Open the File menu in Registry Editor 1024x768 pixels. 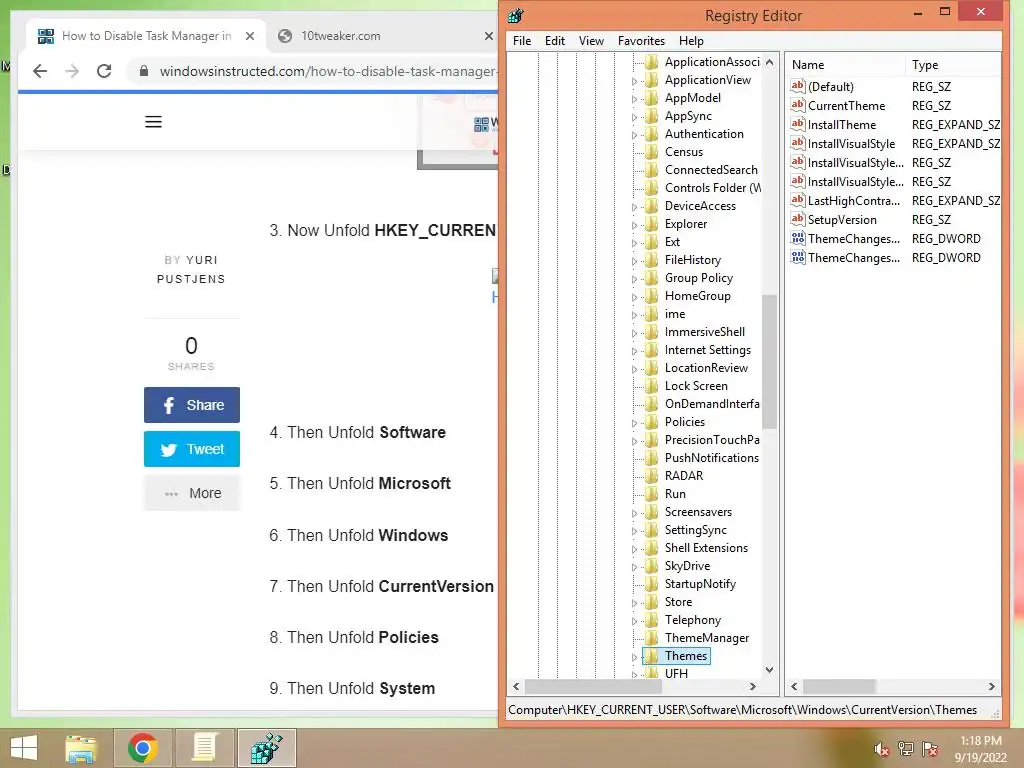point(522,40)
